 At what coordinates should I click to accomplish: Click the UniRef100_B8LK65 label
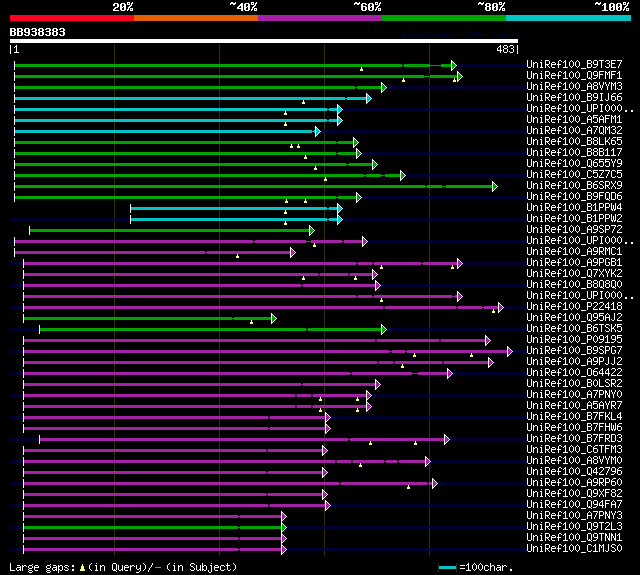click(574, 142)
